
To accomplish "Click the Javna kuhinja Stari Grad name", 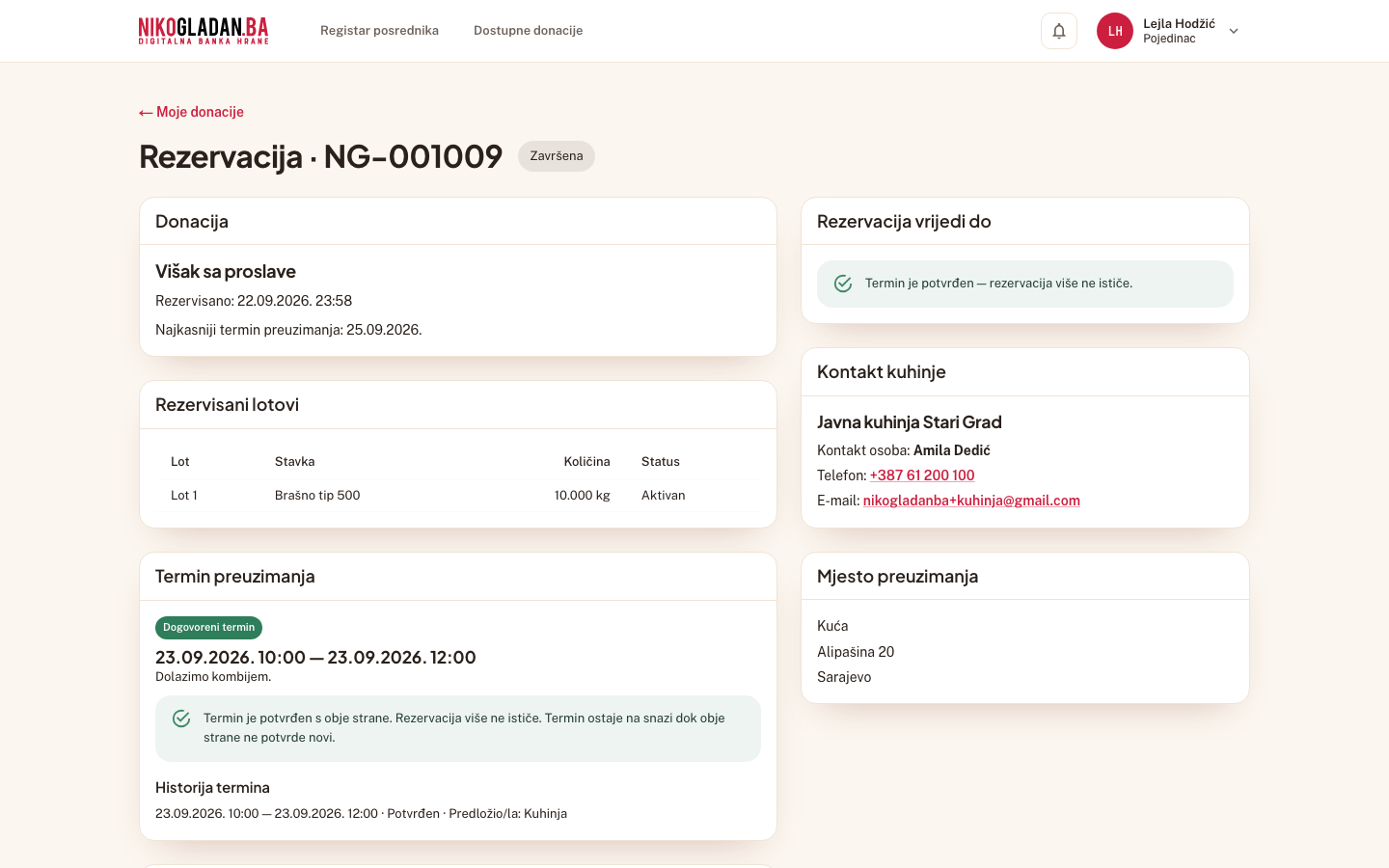I will click(x=910, y=422).
